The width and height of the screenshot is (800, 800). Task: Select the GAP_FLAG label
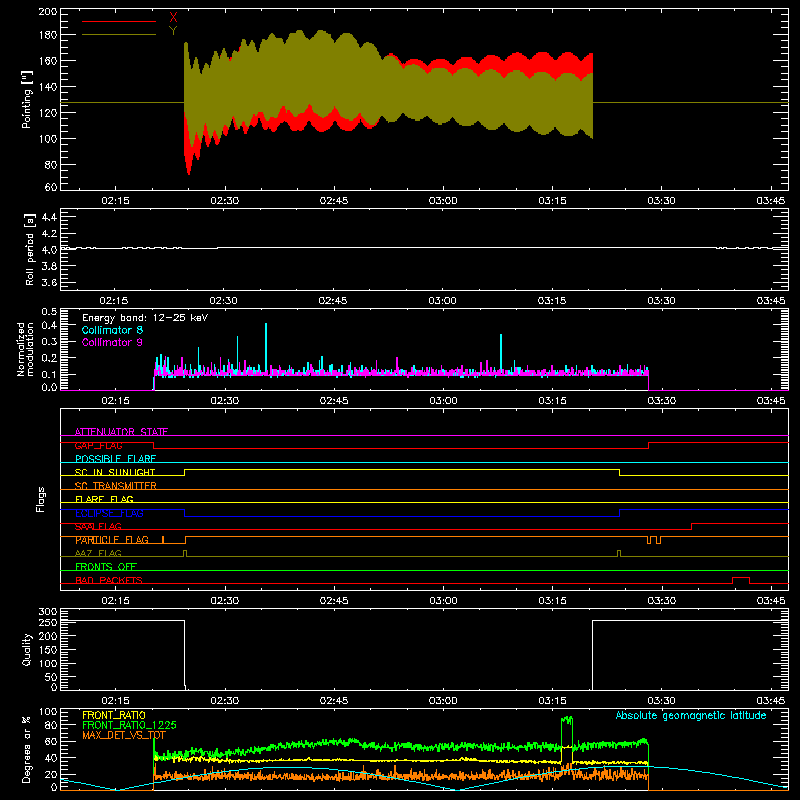98,445
